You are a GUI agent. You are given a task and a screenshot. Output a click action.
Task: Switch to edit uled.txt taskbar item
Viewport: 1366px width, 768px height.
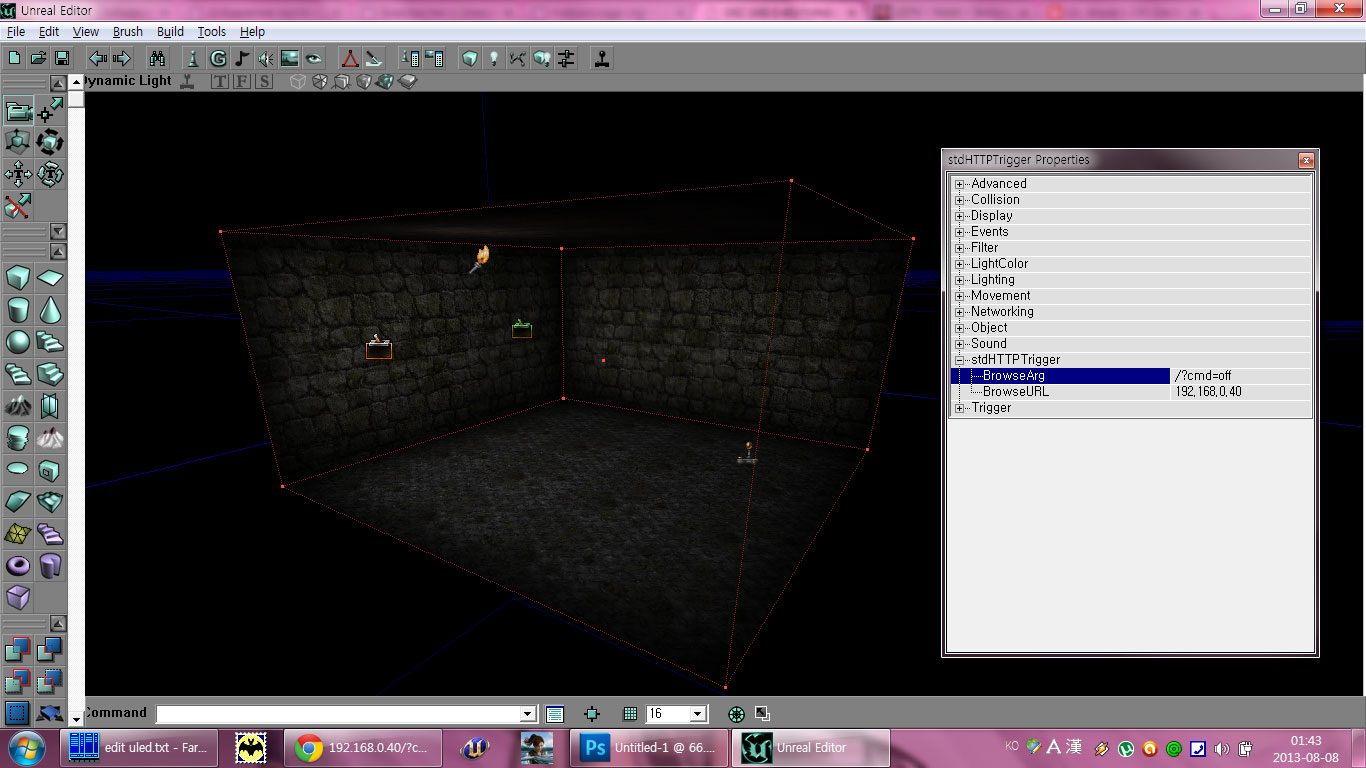point(139,747)
